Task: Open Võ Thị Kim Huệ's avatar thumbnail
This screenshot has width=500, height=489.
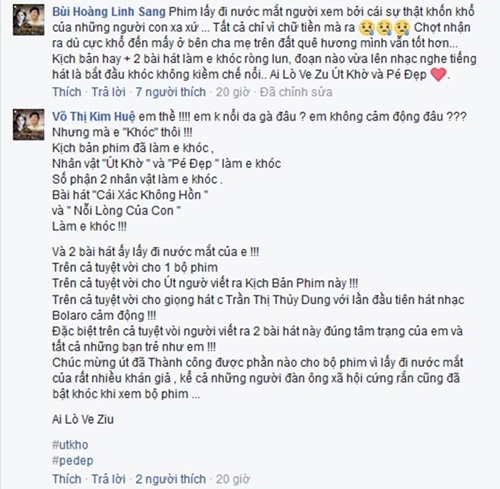Action: 29,125
